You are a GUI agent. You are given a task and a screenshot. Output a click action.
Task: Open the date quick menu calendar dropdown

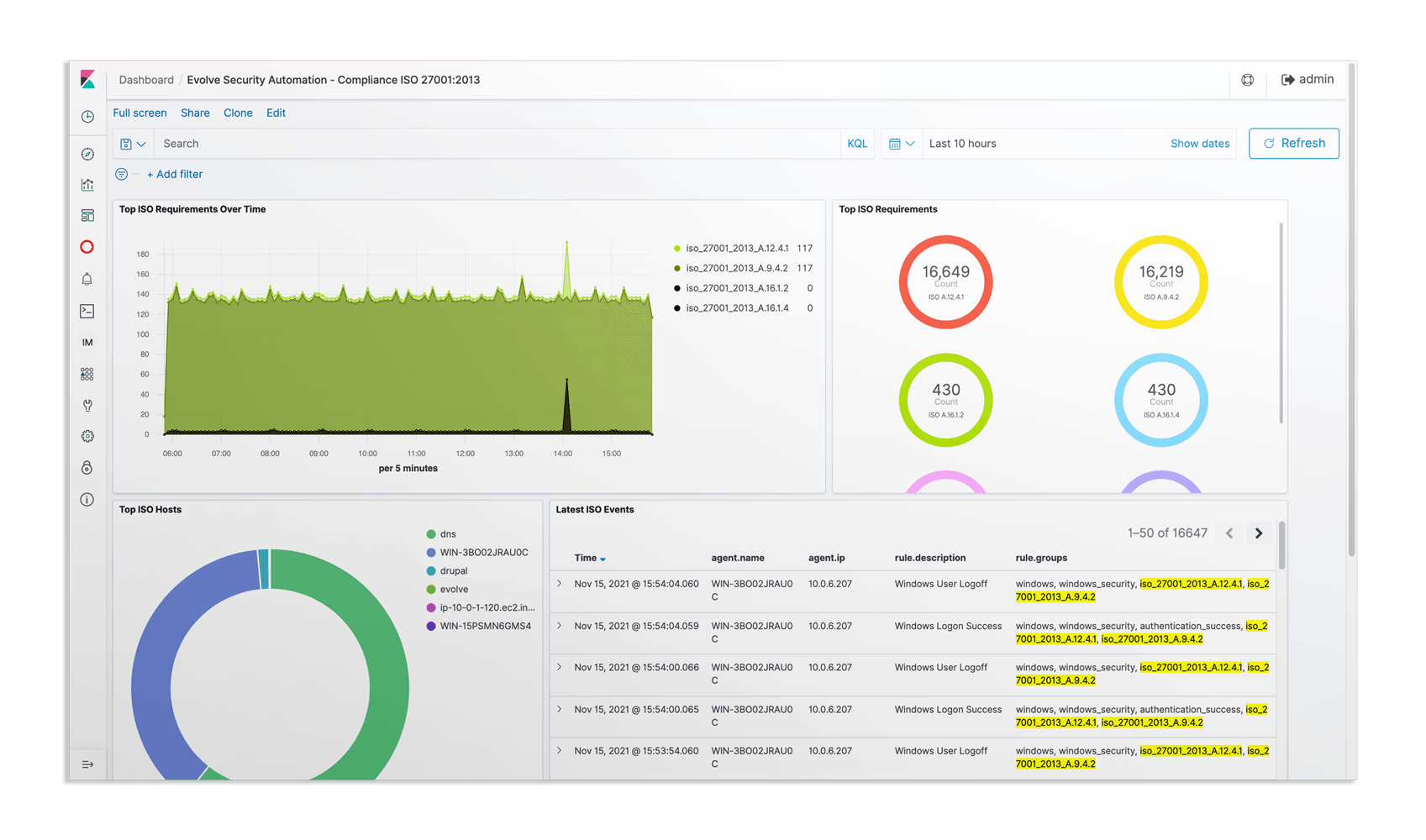(x=902, y=144)
